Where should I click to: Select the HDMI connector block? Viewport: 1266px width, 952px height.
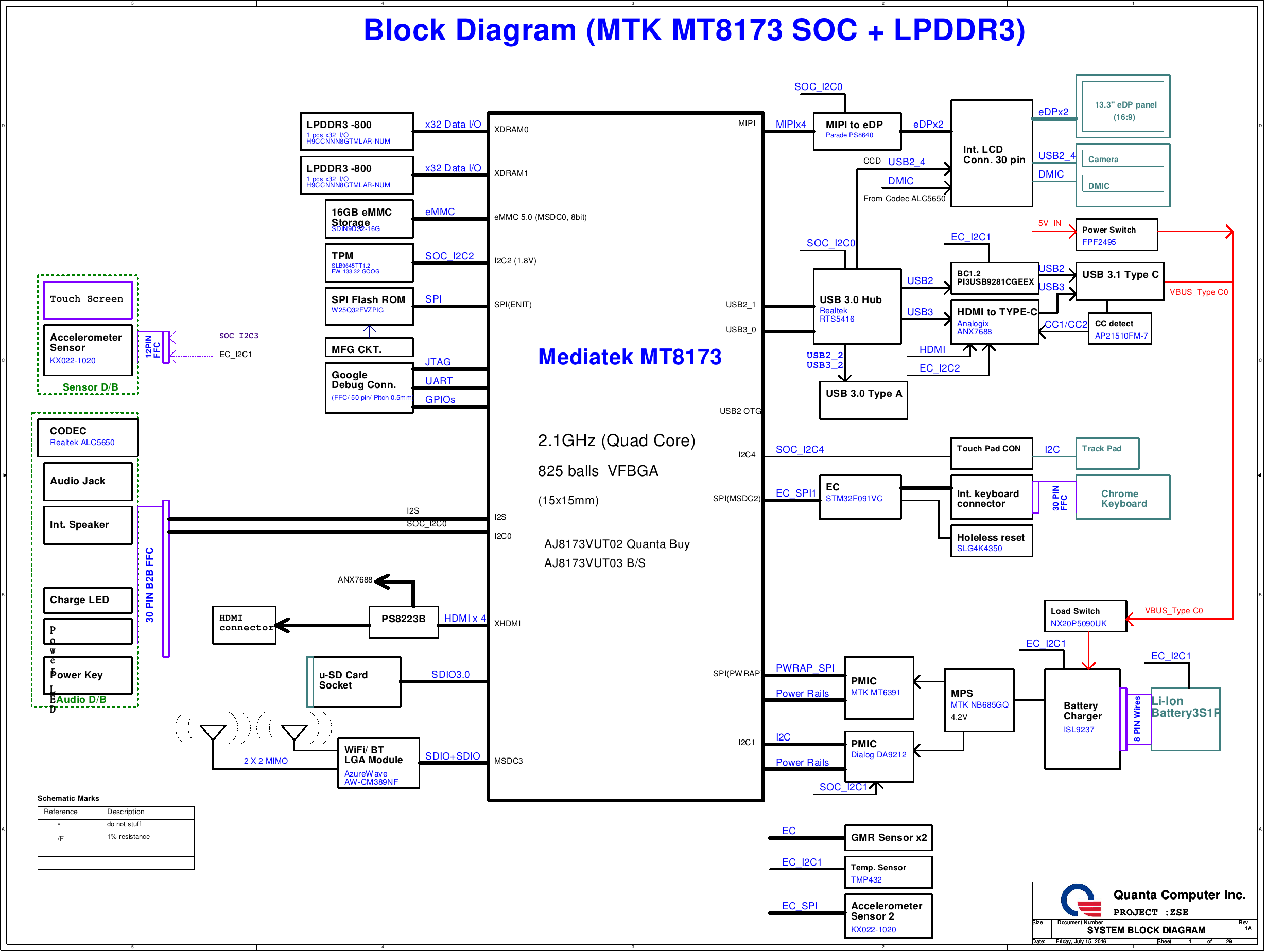(245, 625)
